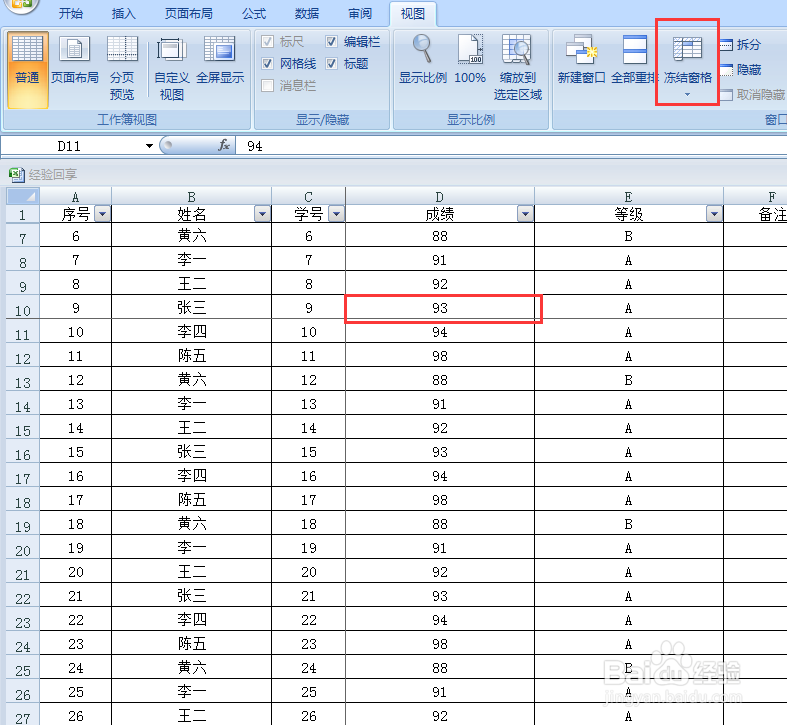The image size is (787, 725).
Task: Click grade B in row 13
Action: coord(628,380)
